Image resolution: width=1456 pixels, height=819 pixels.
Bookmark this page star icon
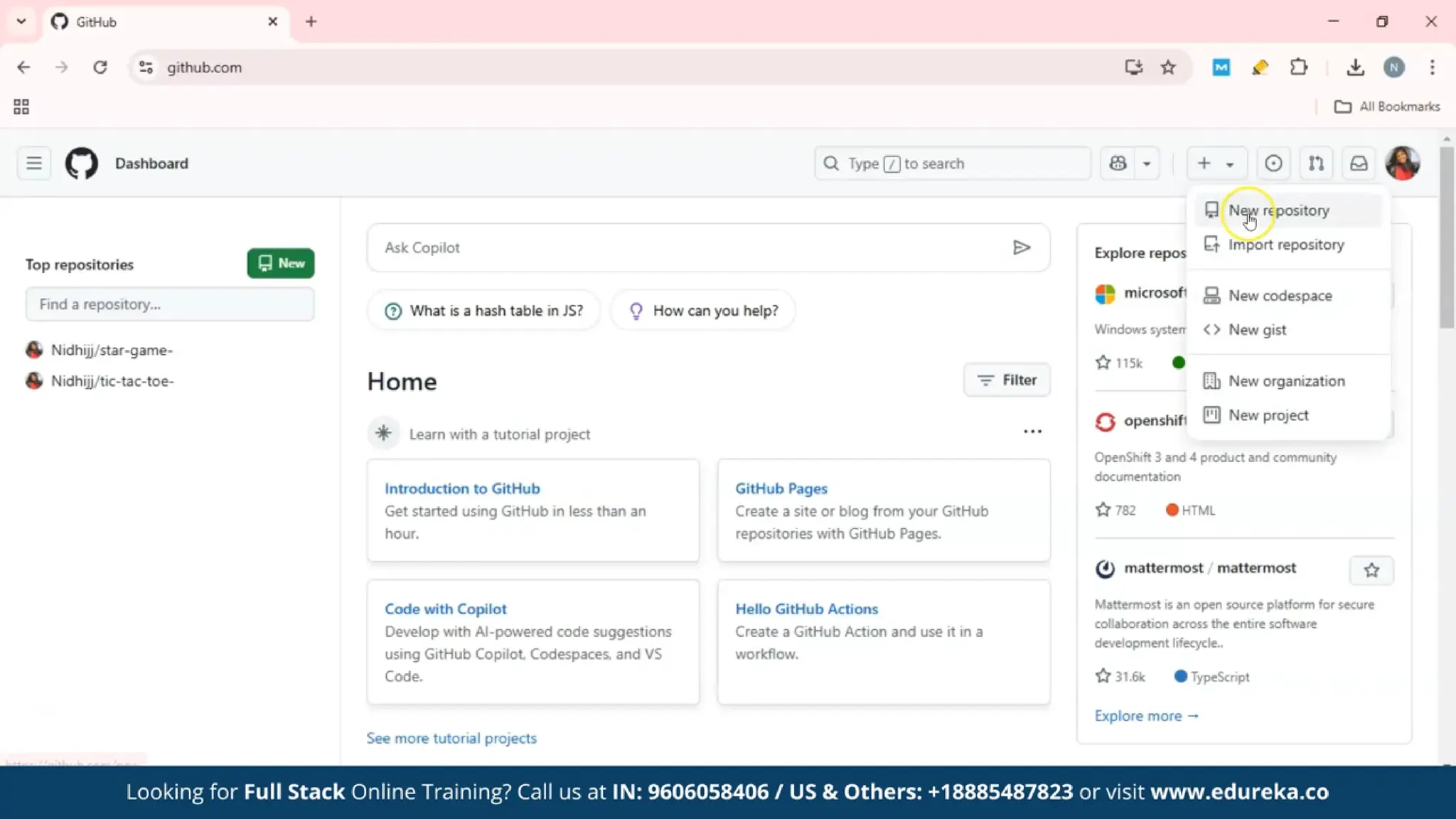coord(1168,68)
